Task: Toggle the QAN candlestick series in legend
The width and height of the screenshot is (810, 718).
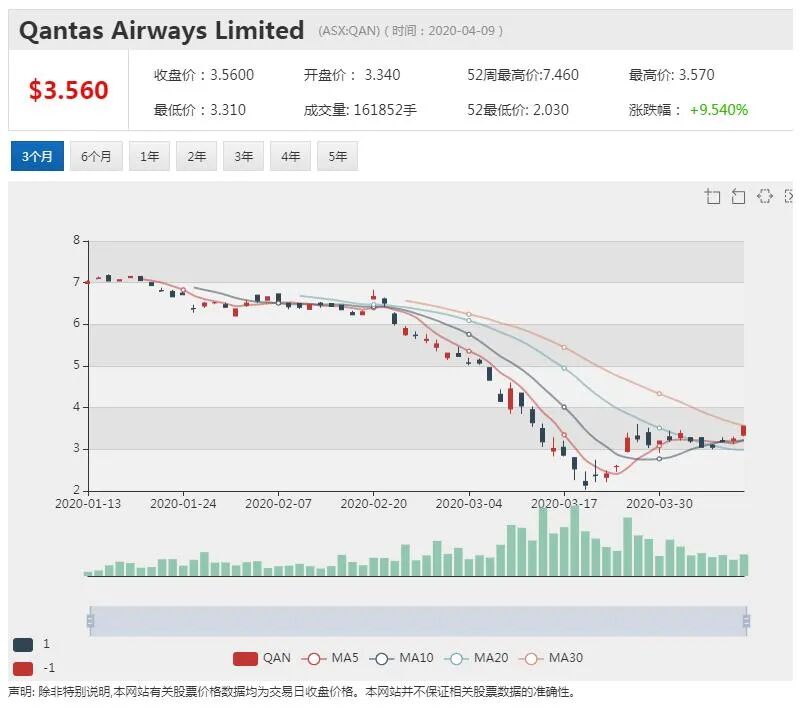Action: click(x=261, y=658)
